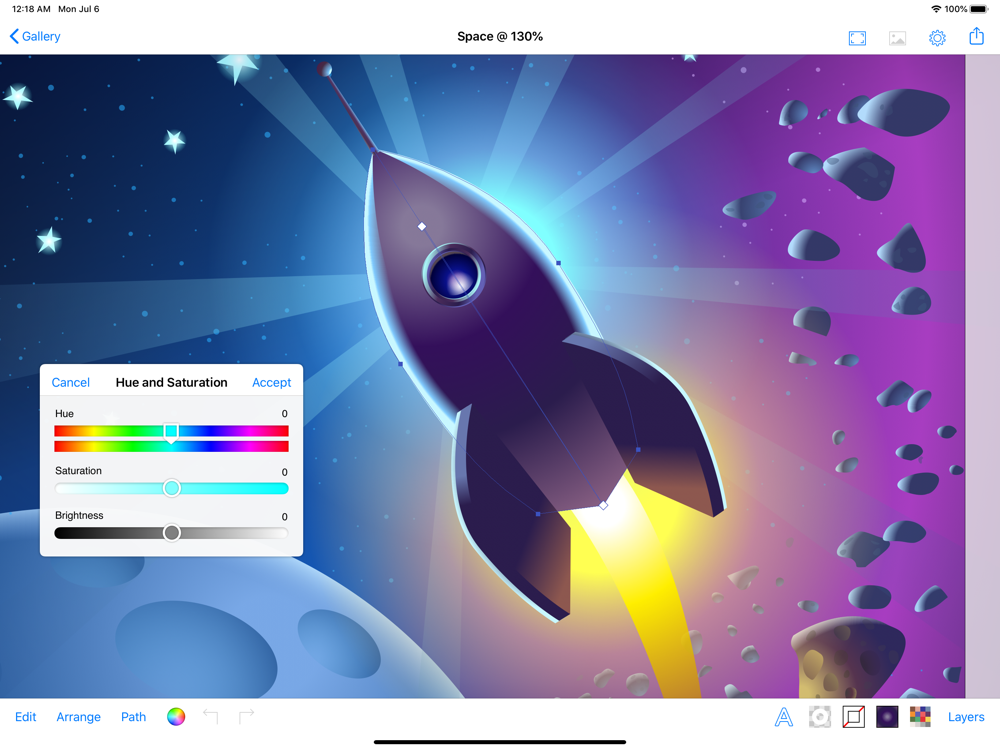Click the undo arrow

(210, 717)
